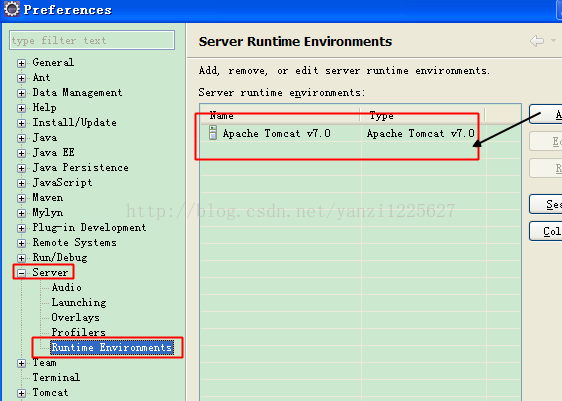Click the Name column header
The width and height of the screenshot is (562, 401).
[x=280, y=115]
